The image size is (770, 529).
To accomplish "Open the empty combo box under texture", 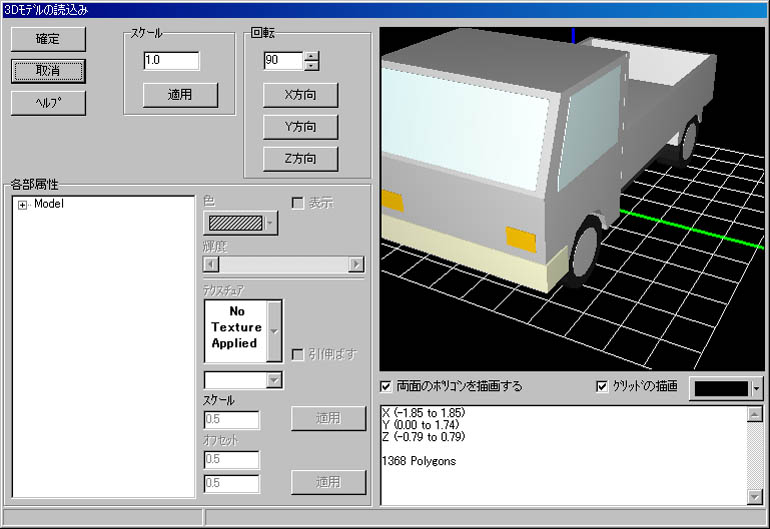I will coord(274,380).
